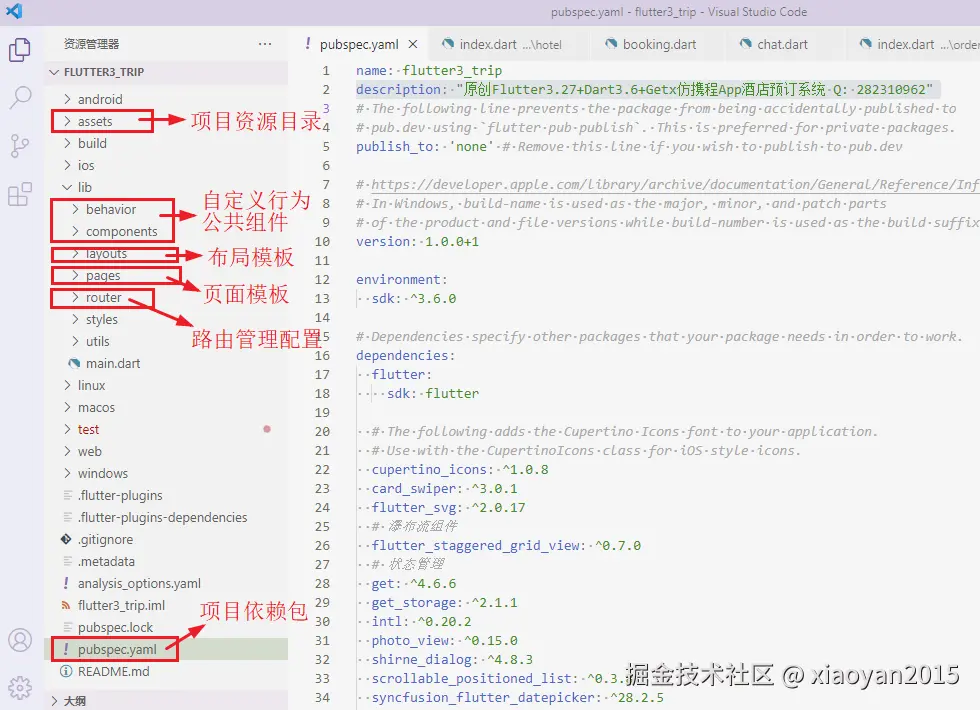This screenshot has height=710, width=980.
Task: Expand the web folder
Action: 68,451
